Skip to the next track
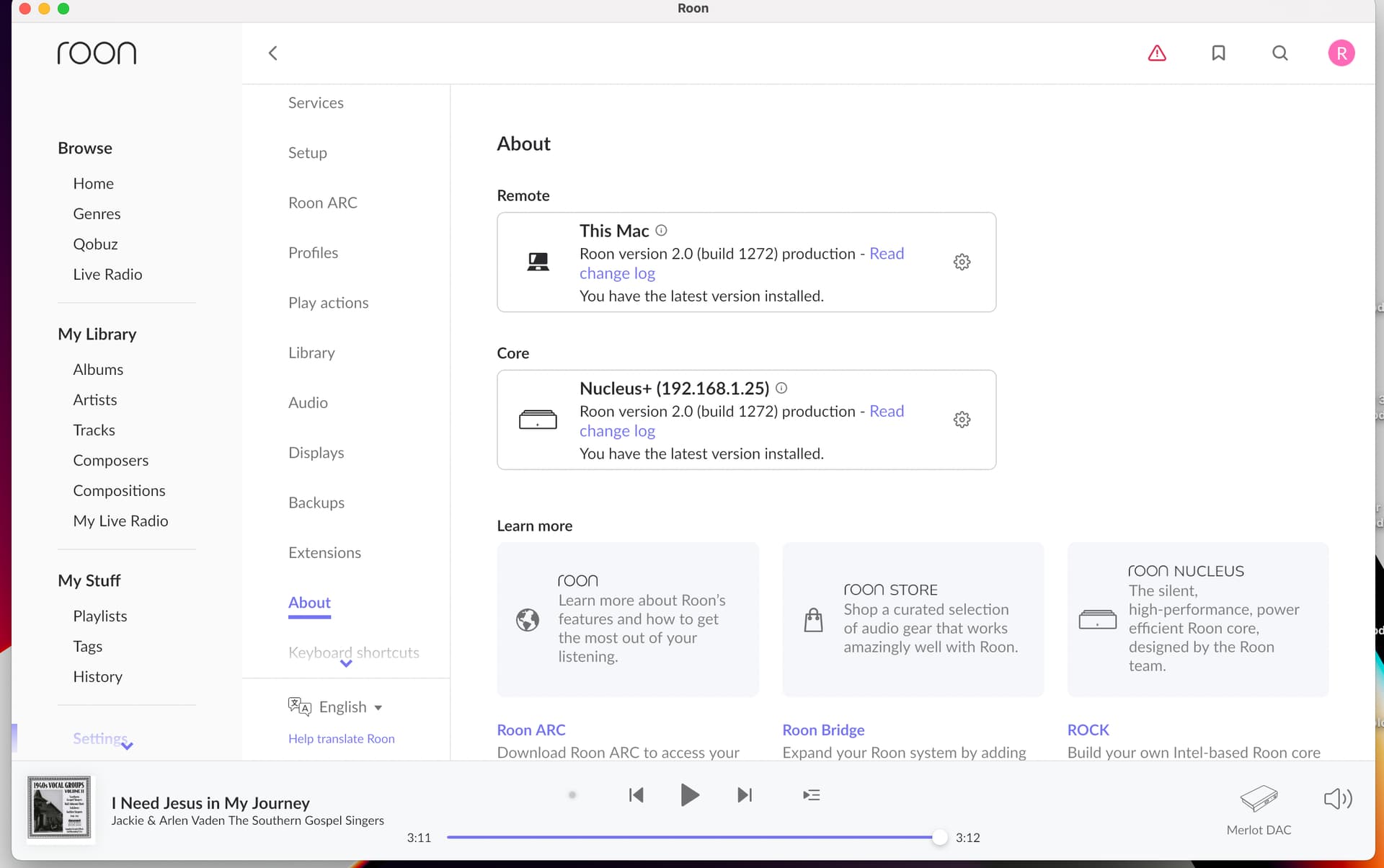 [x=745, y=795]
